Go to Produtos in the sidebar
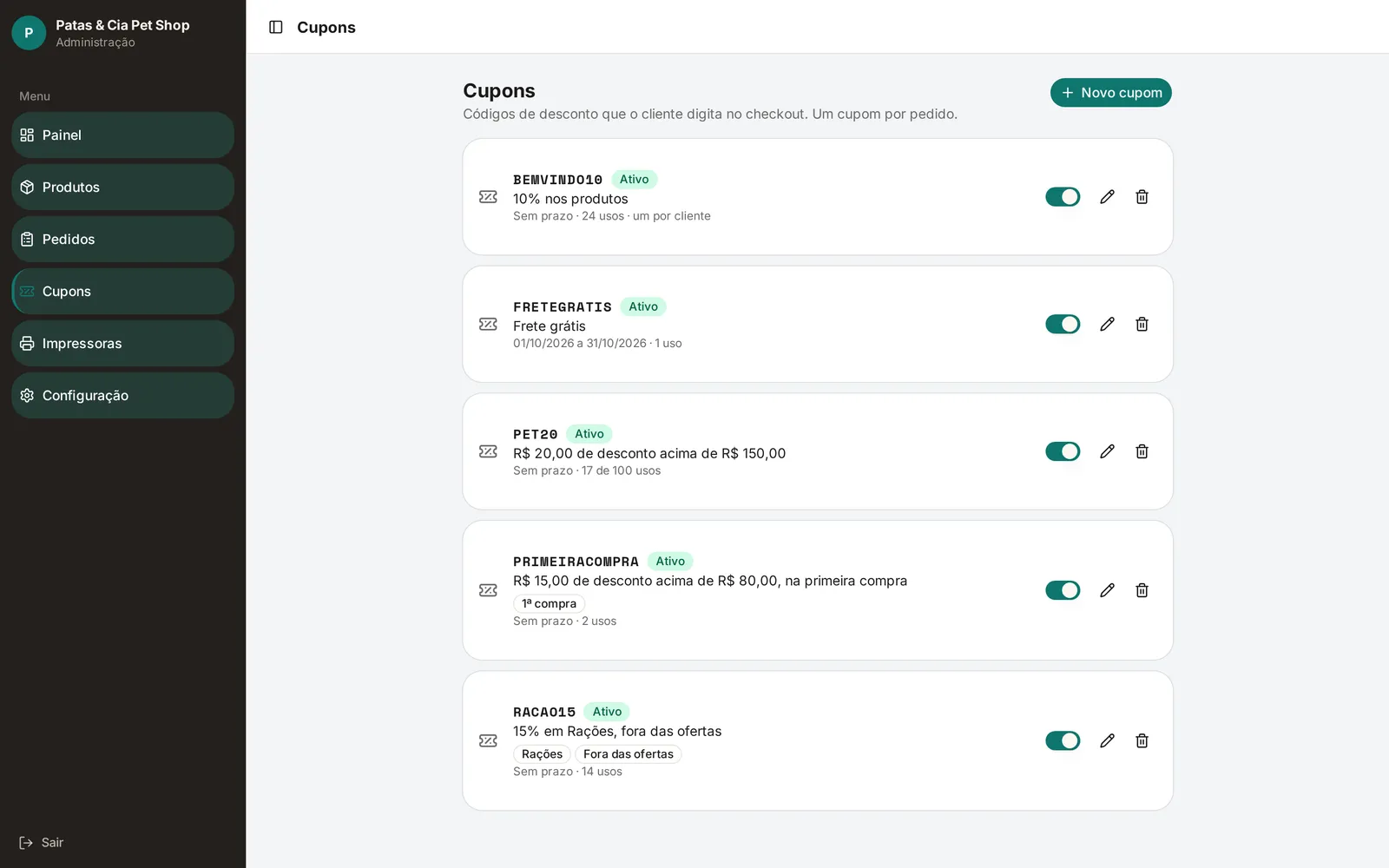 pos(122,187)
